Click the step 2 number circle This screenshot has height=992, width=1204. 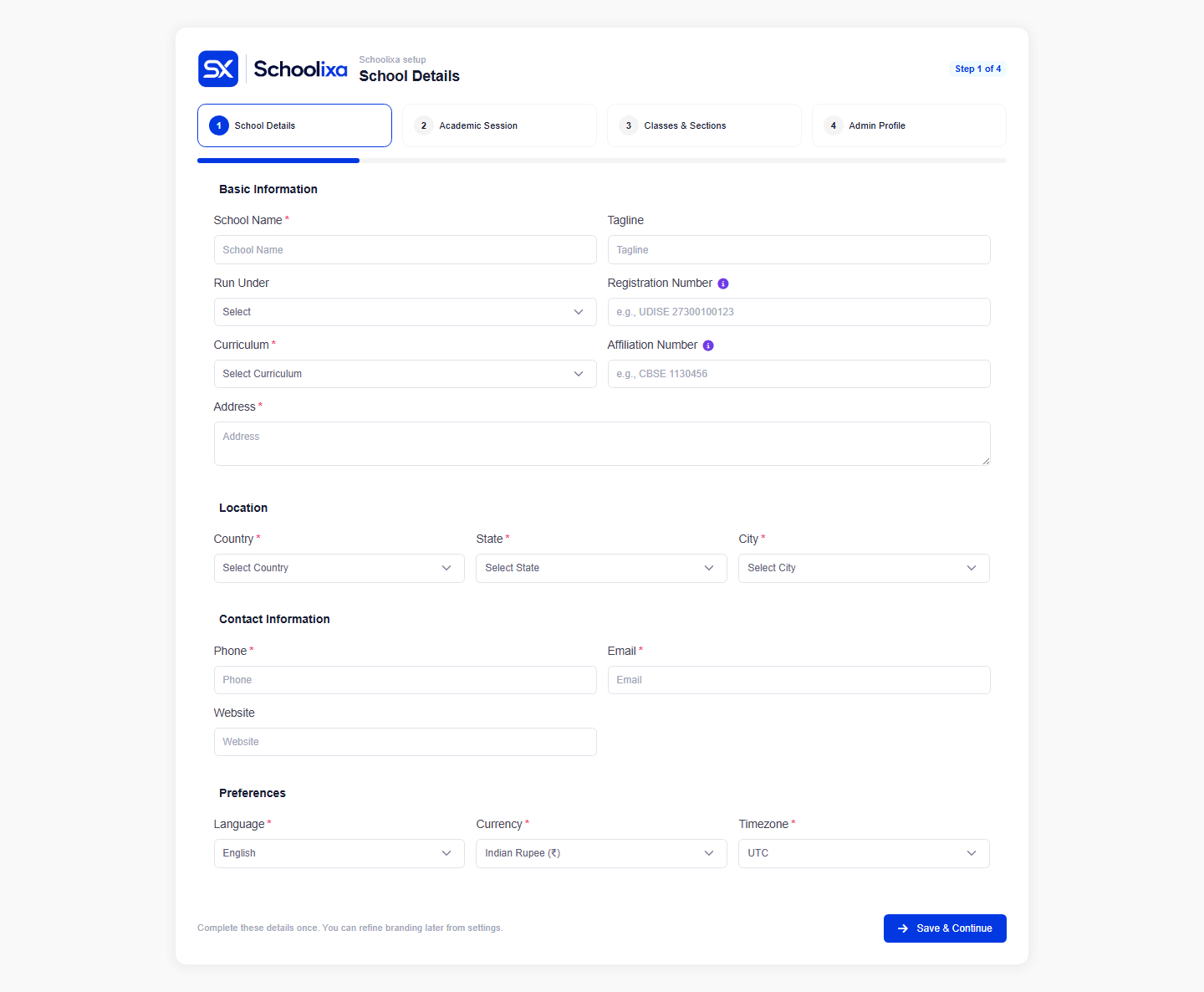click(x=424, y=125)
